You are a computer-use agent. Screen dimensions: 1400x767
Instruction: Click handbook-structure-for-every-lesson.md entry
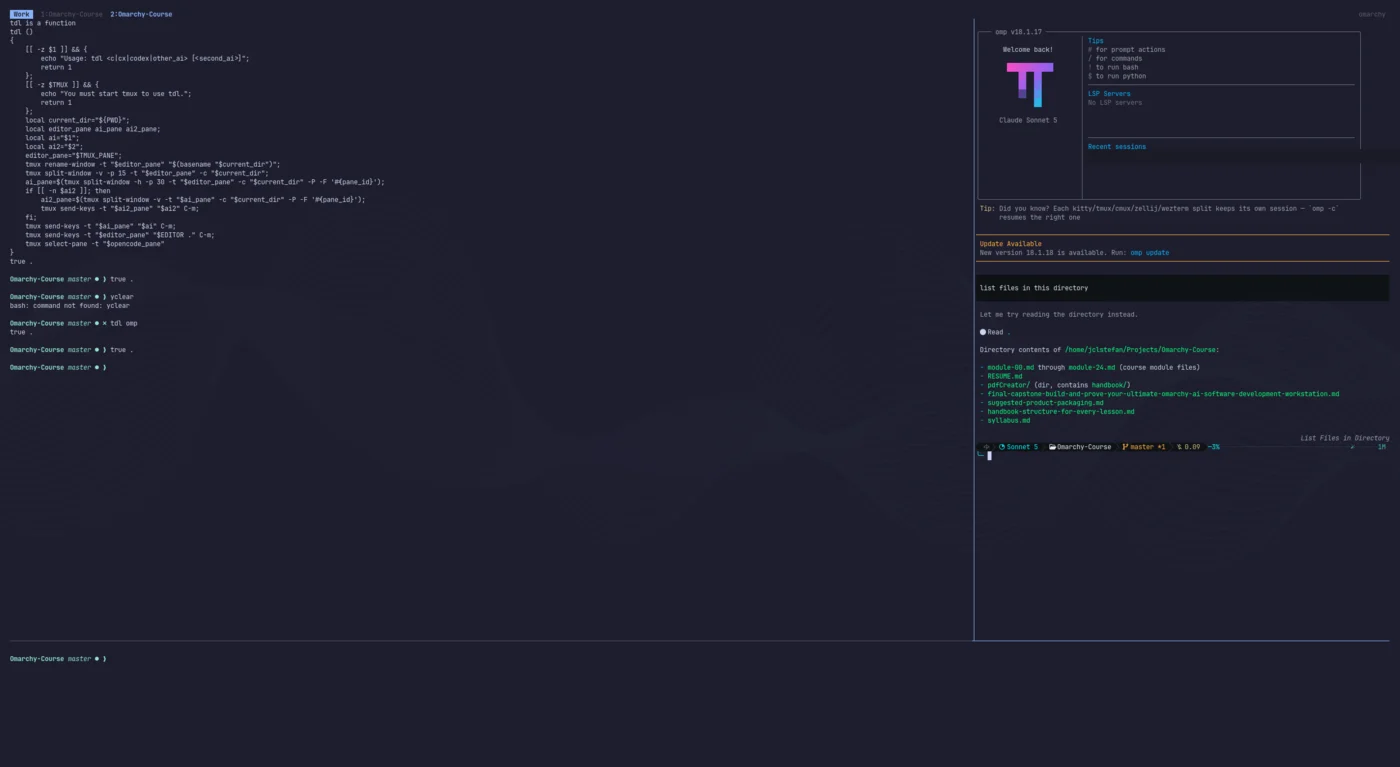click(1060, 411)
